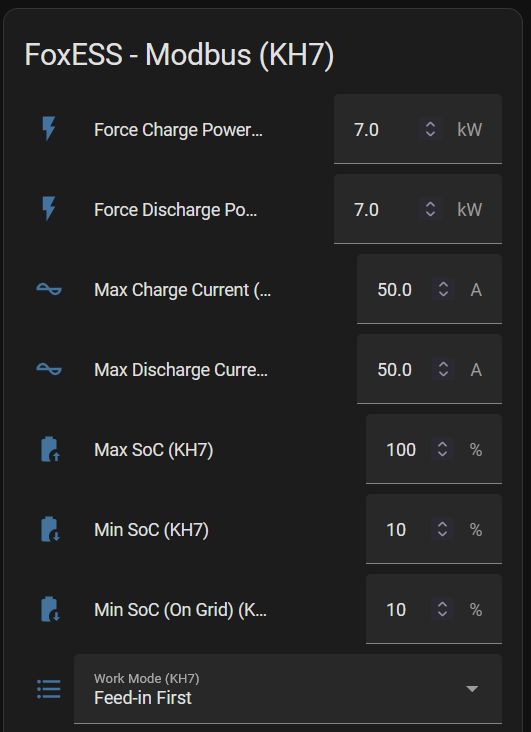Adjust Min SoC (KH7) stepper arrows
Image resolution: width=531 pixels, height=732 pixels.
(442, 529)
